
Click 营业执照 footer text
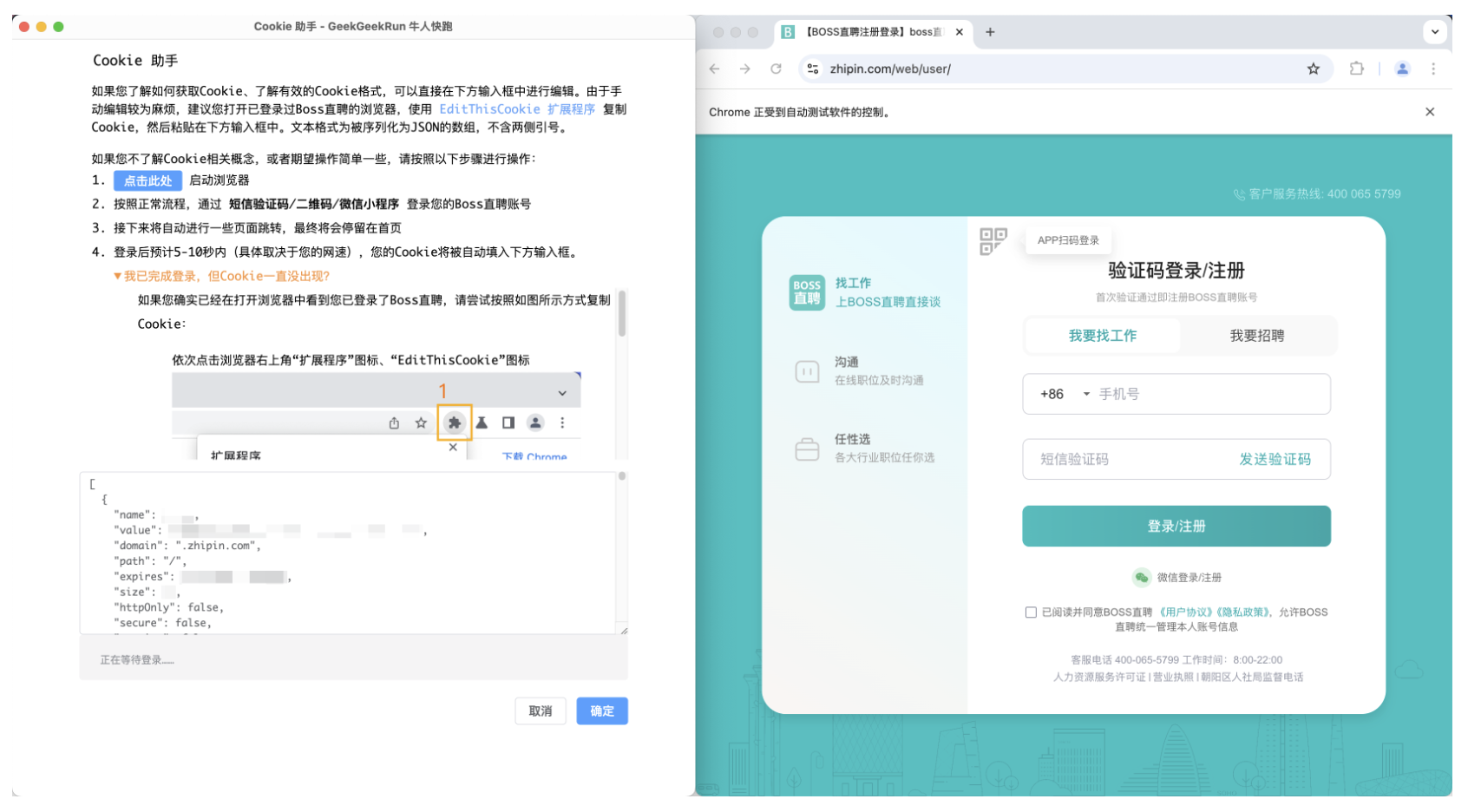pos(1172,678)
